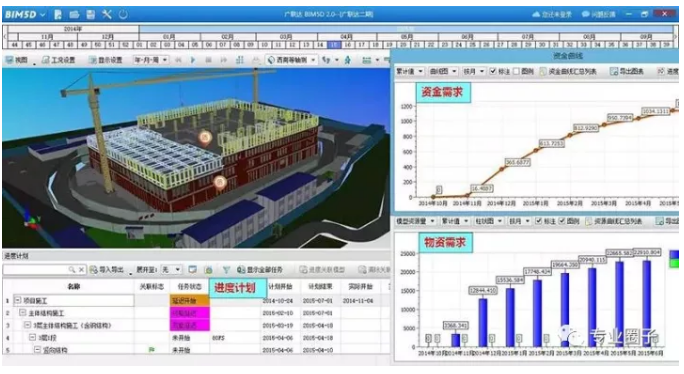Image resolution: width=684 pixels, height=374 pixels.
Task: Click 显示全部任务 show all tasks
Action: point(260,270)
